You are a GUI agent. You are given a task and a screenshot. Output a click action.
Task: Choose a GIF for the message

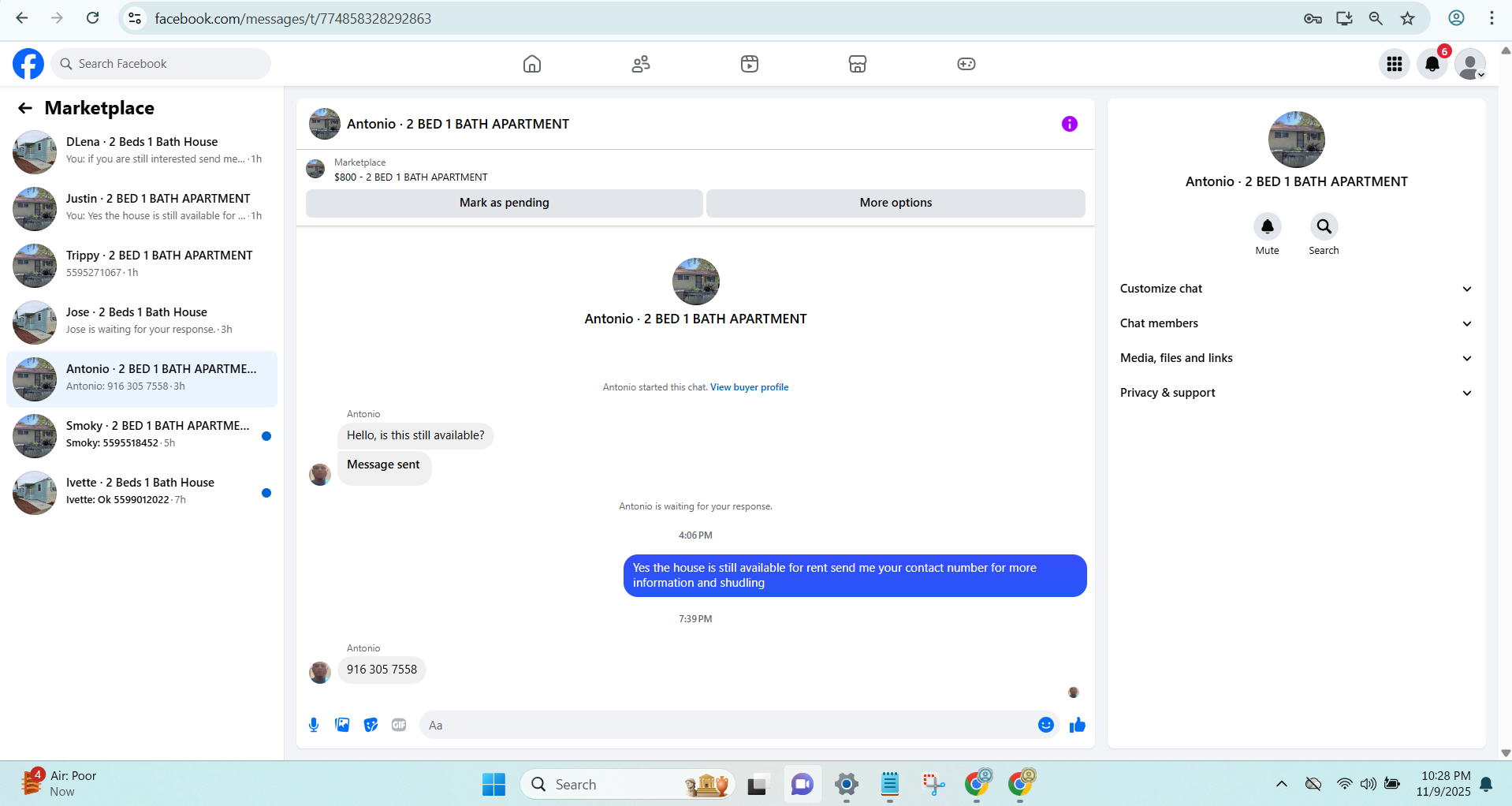pyautogui.click(x=399, y=725)
